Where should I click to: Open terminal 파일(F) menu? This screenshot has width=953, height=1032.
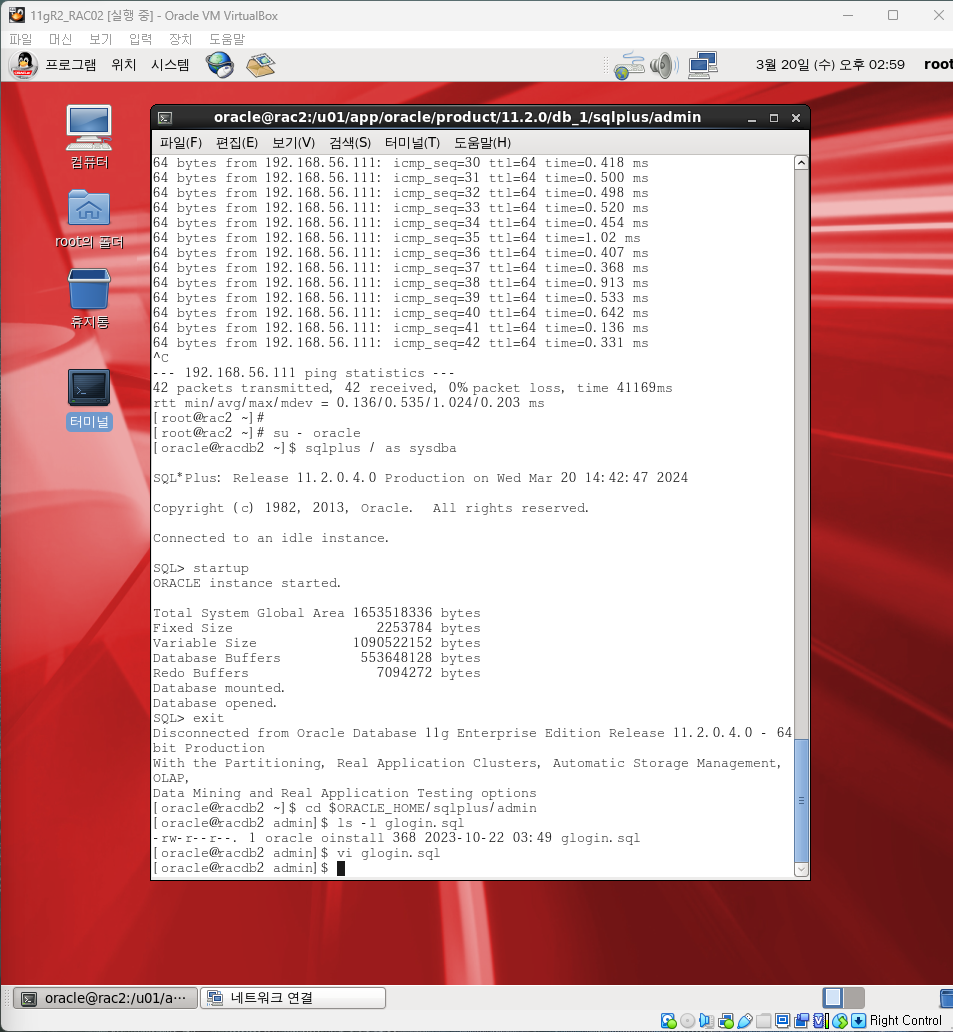(x=180, y=143)
